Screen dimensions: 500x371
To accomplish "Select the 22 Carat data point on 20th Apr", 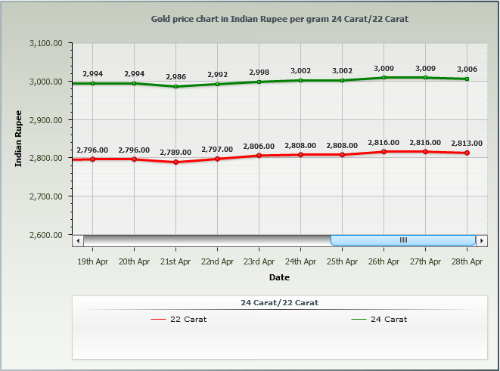I will point(134,159).
